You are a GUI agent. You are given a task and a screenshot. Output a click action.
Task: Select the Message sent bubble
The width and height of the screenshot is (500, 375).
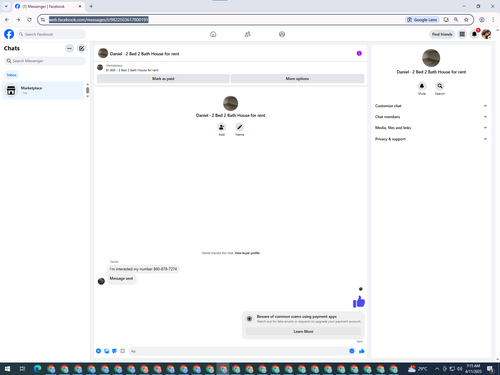pyautogui.click(x=121, y=278)
